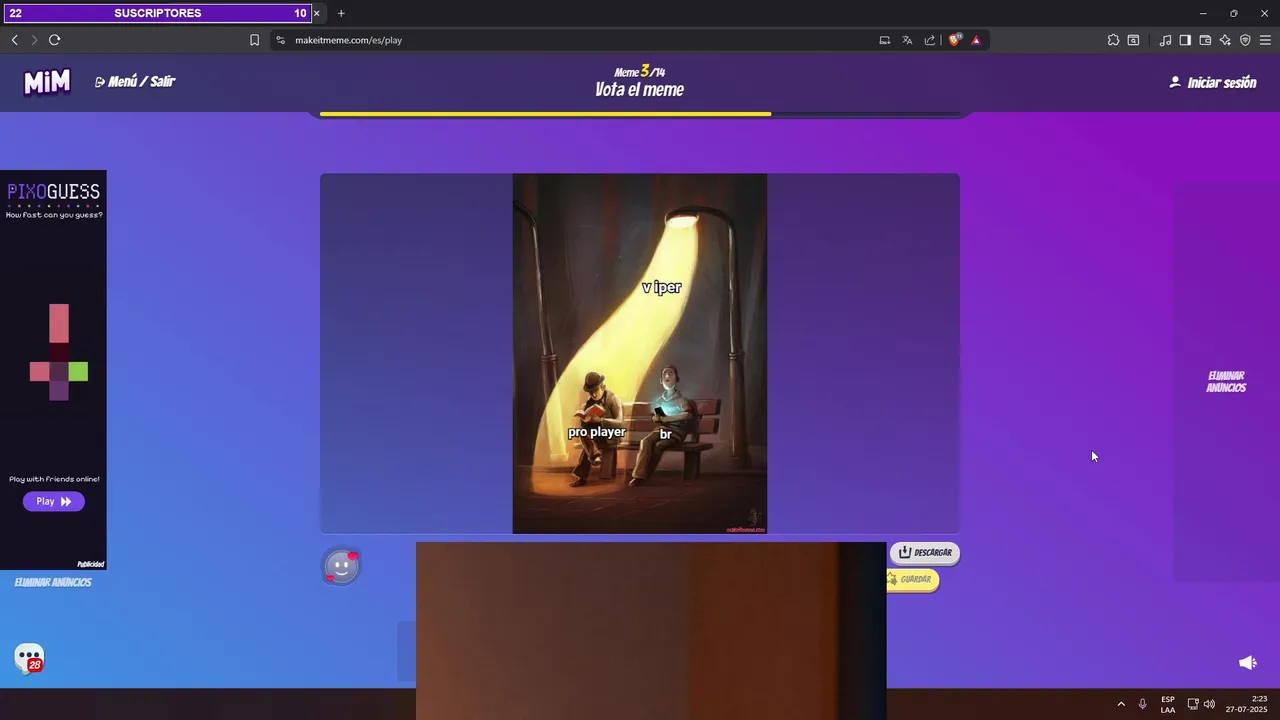Viewport: 1280px width, 720px height.
Task: Expand hidden system tray icons
Action: (1120, 704)
